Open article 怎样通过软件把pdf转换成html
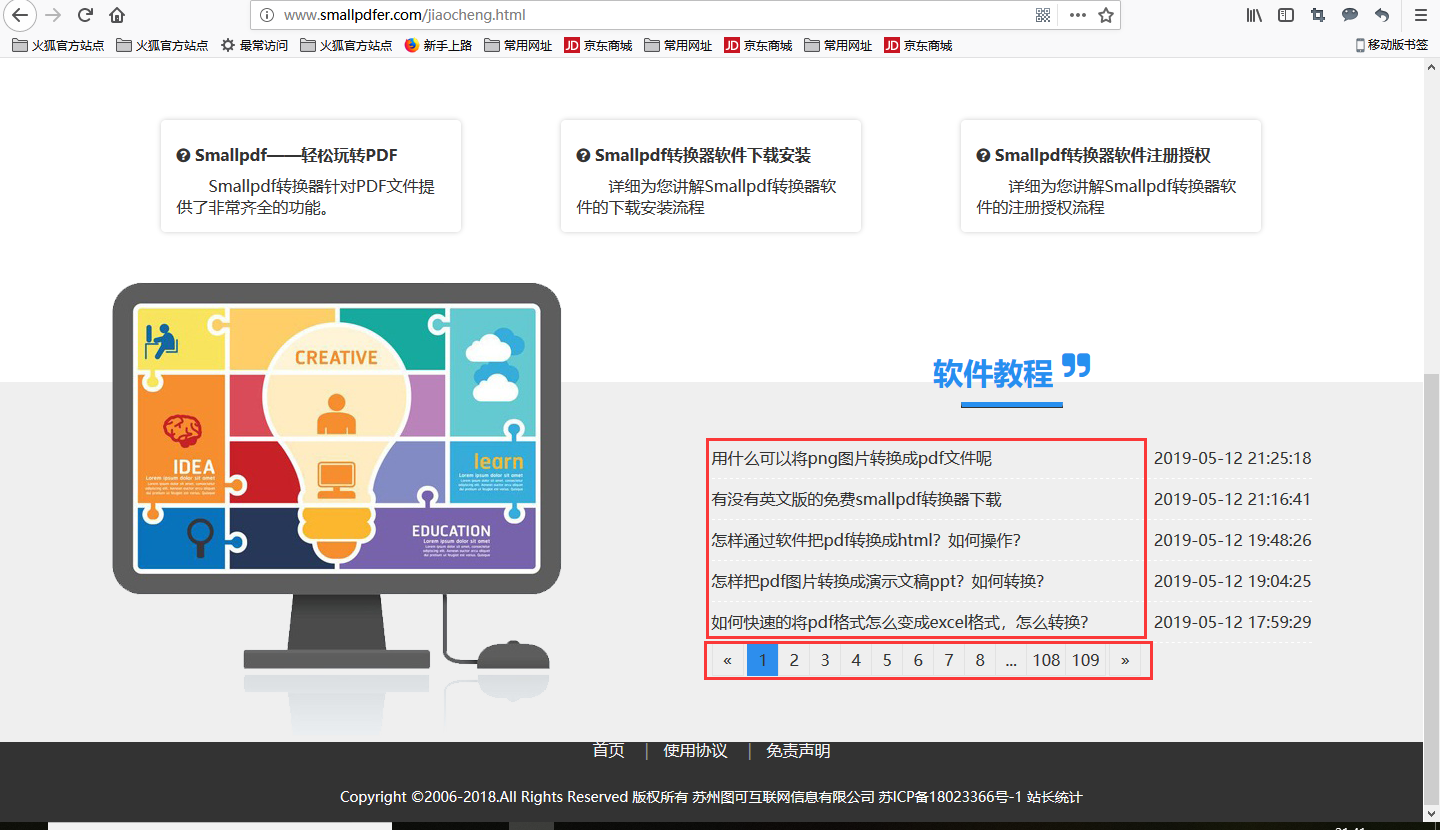The width and height of the screenshot is (1440, 830). [x=866, y=540]
